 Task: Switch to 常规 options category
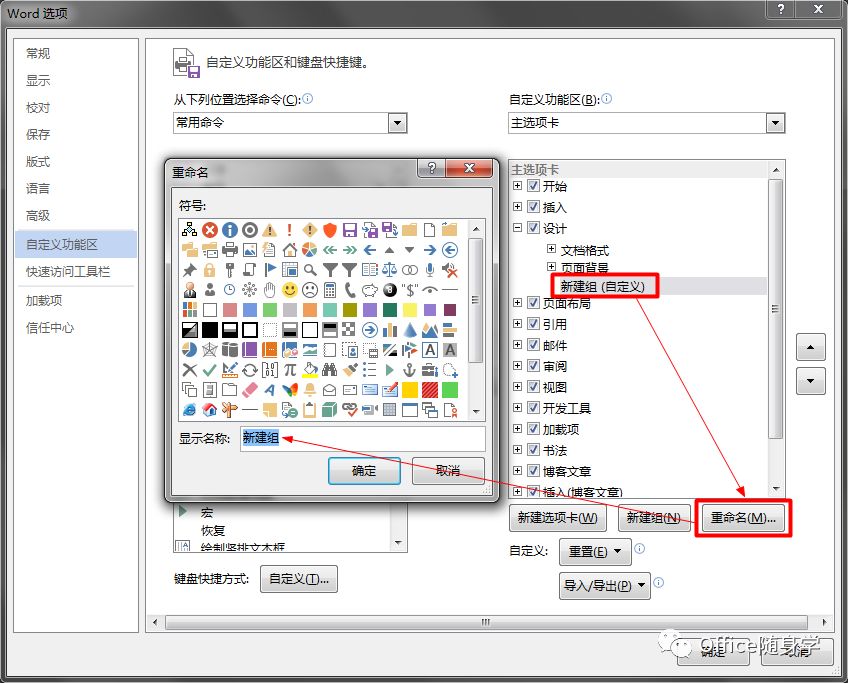38,54
